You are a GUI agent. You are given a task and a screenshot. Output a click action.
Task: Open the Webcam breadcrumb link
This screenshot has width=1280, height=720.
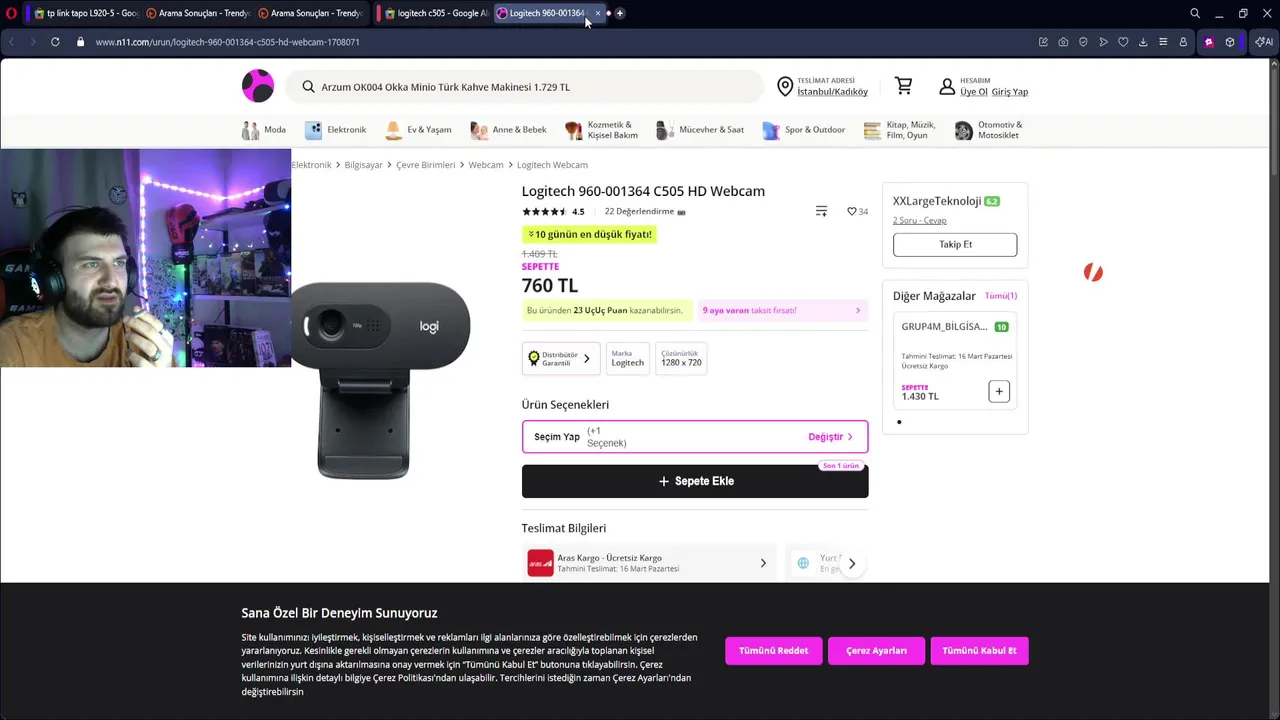coord(486,165)
